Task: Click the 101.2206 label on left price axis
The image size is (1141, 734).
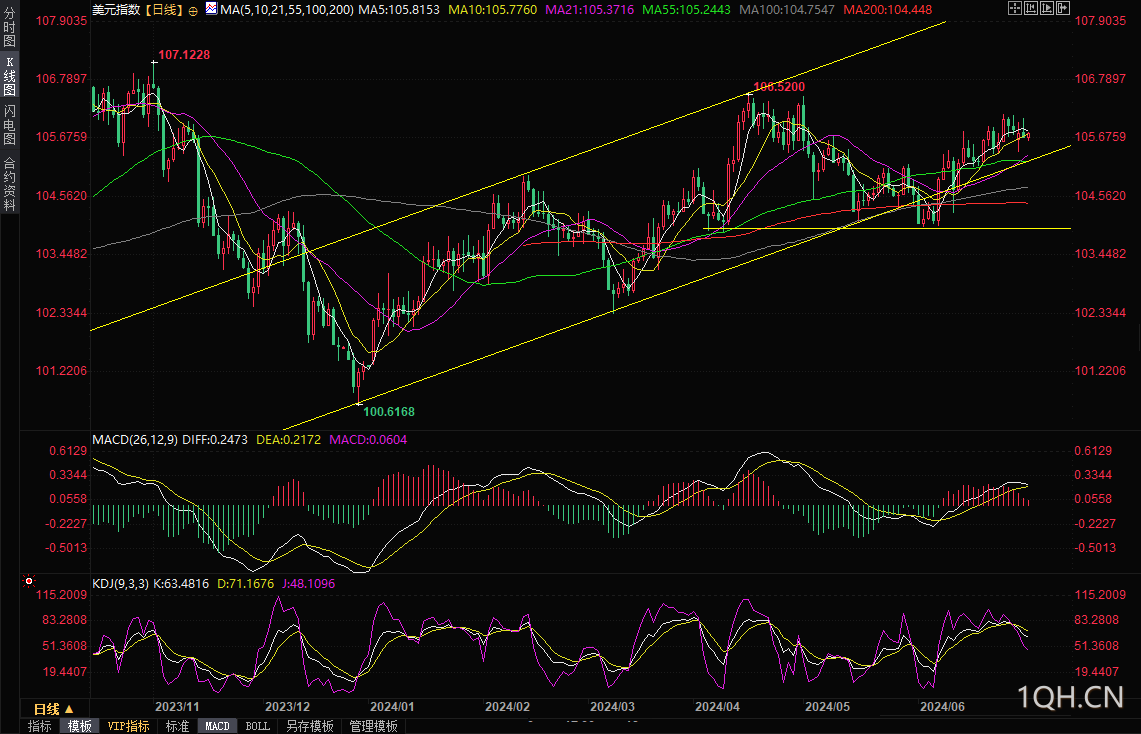Action: point(62,371)
